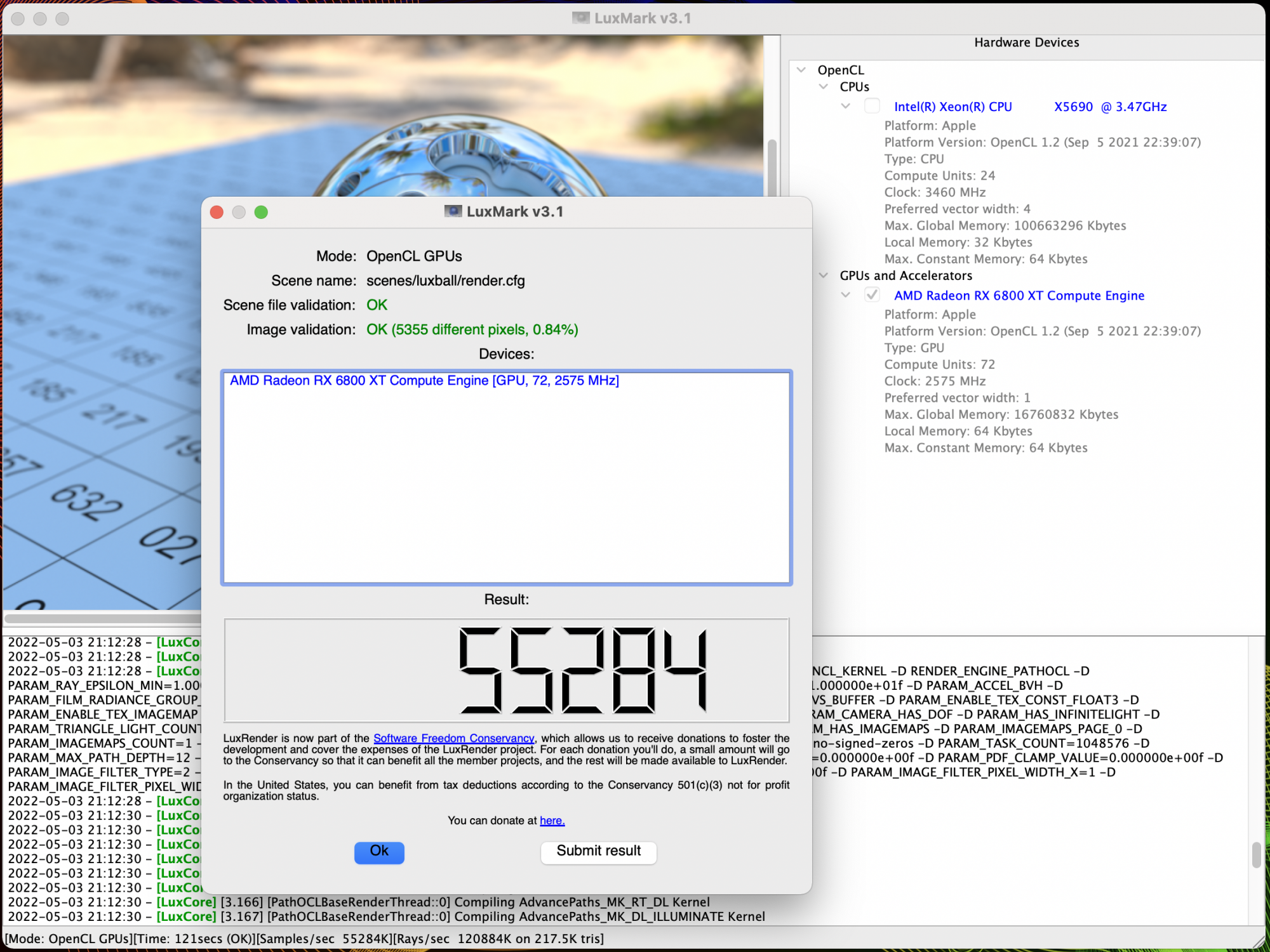Toggle the AMD Radeon RX 6800 XT checkbox
The height and width of the screenshot is (952, 1270).
pos(872,294)
